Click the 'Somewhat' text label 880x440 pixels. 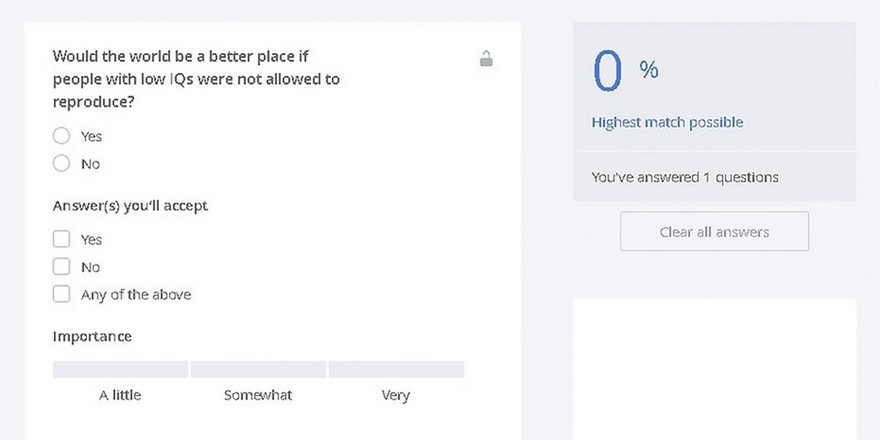(258, 395)
